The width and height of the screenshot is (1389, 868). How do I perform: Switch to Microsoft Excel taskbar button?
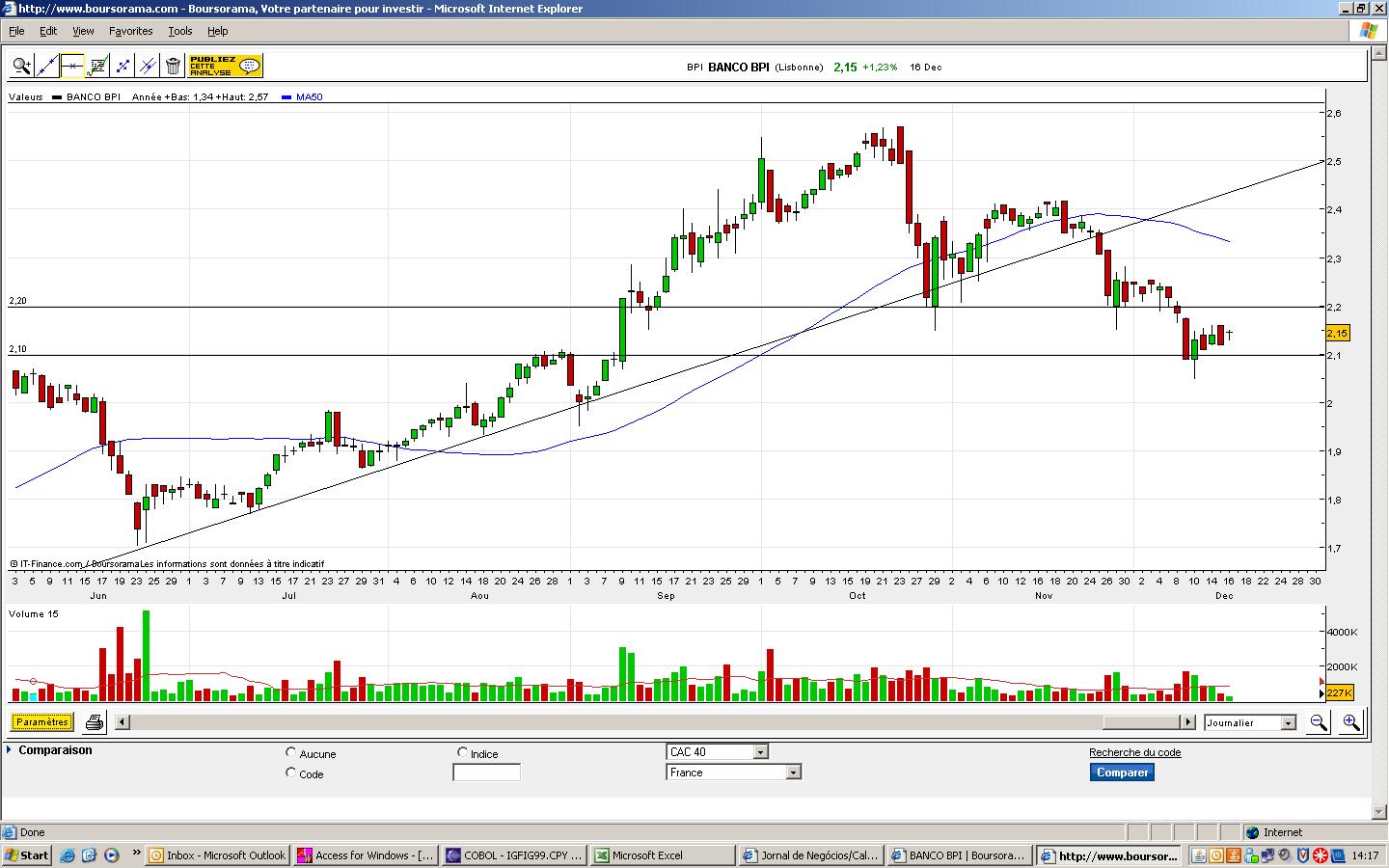pyautogui.click(x=663, y=854)
